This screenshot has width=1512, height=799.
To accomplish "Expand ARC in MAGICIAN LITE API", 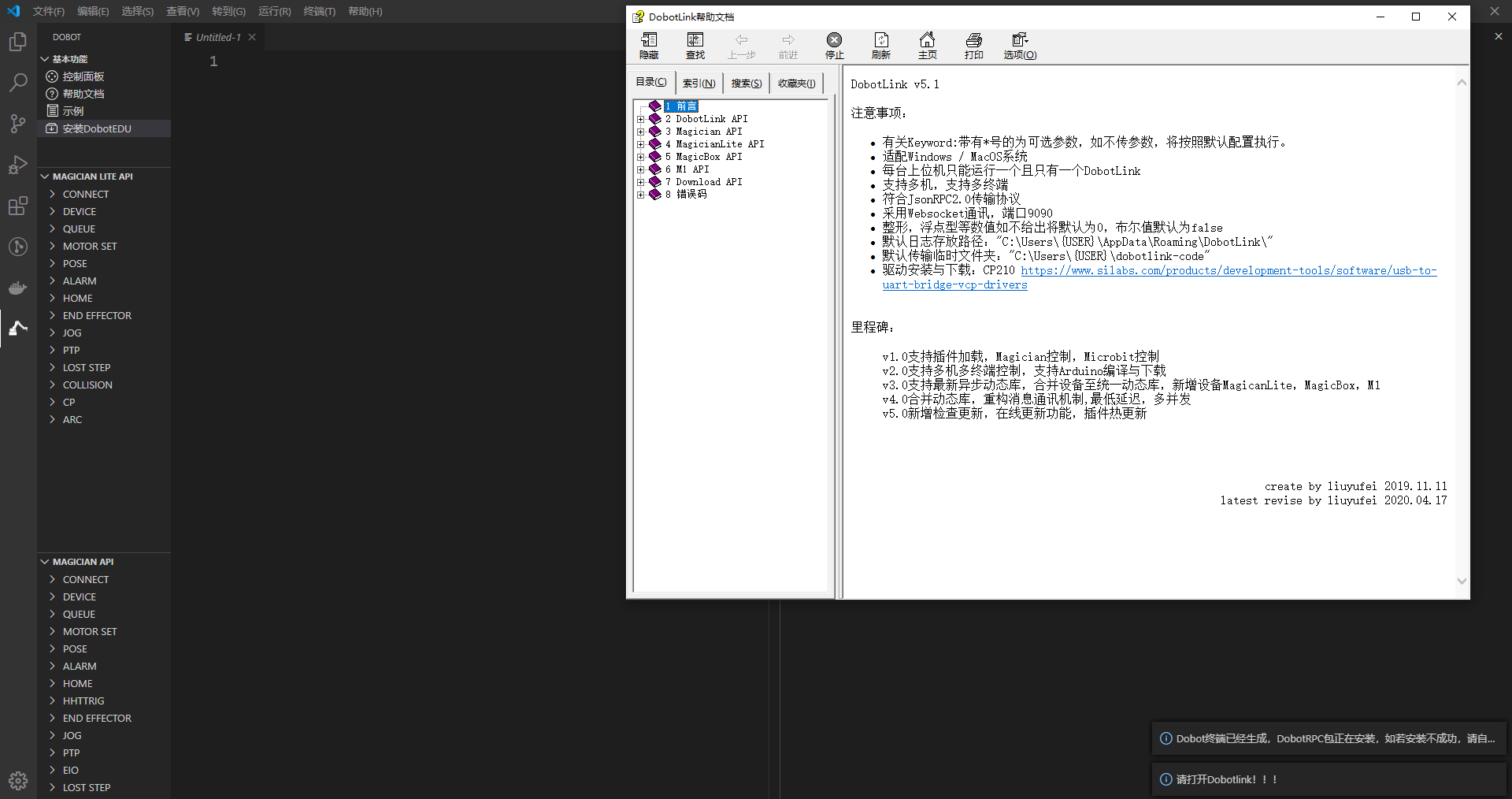I will [x=104, y=419].
